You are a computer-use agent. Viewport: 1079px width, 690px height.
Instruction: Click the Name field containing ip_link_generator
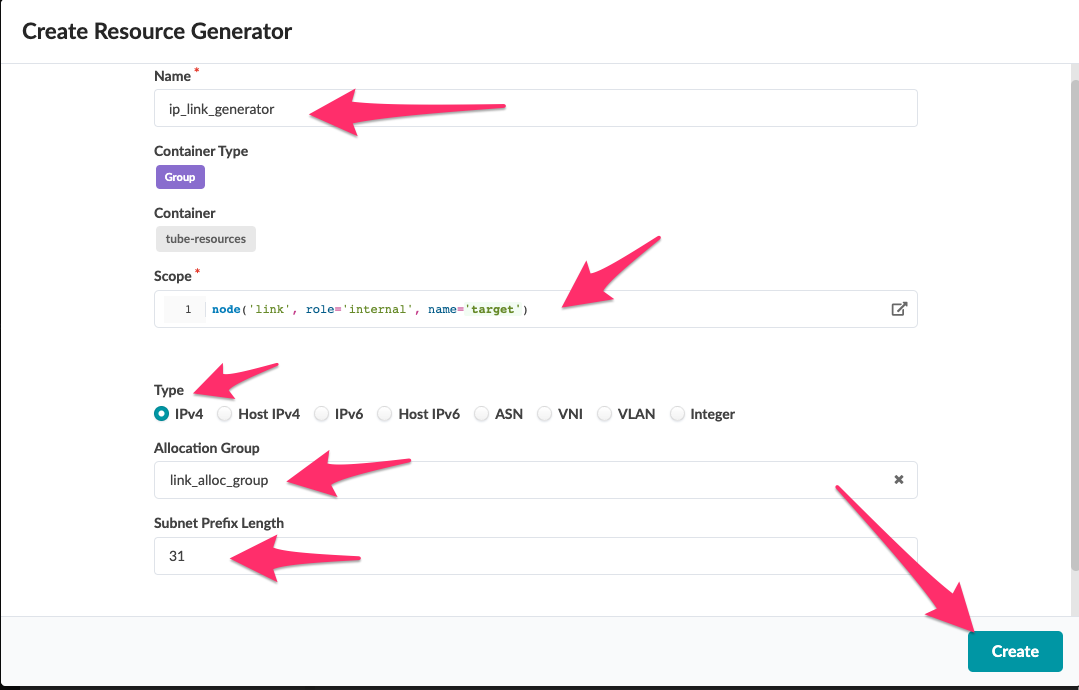point(400,107)
